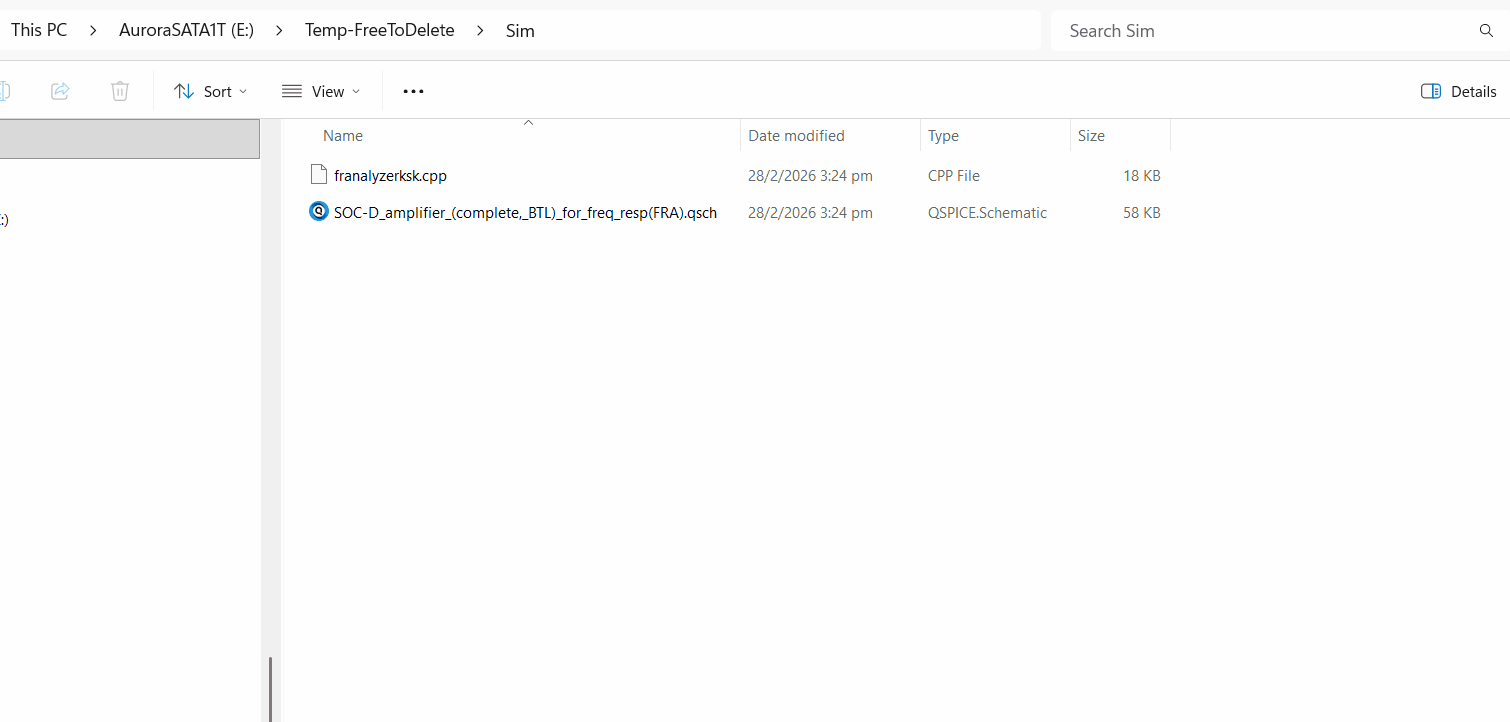Click the Search Sim input field

click(1260, 31)
